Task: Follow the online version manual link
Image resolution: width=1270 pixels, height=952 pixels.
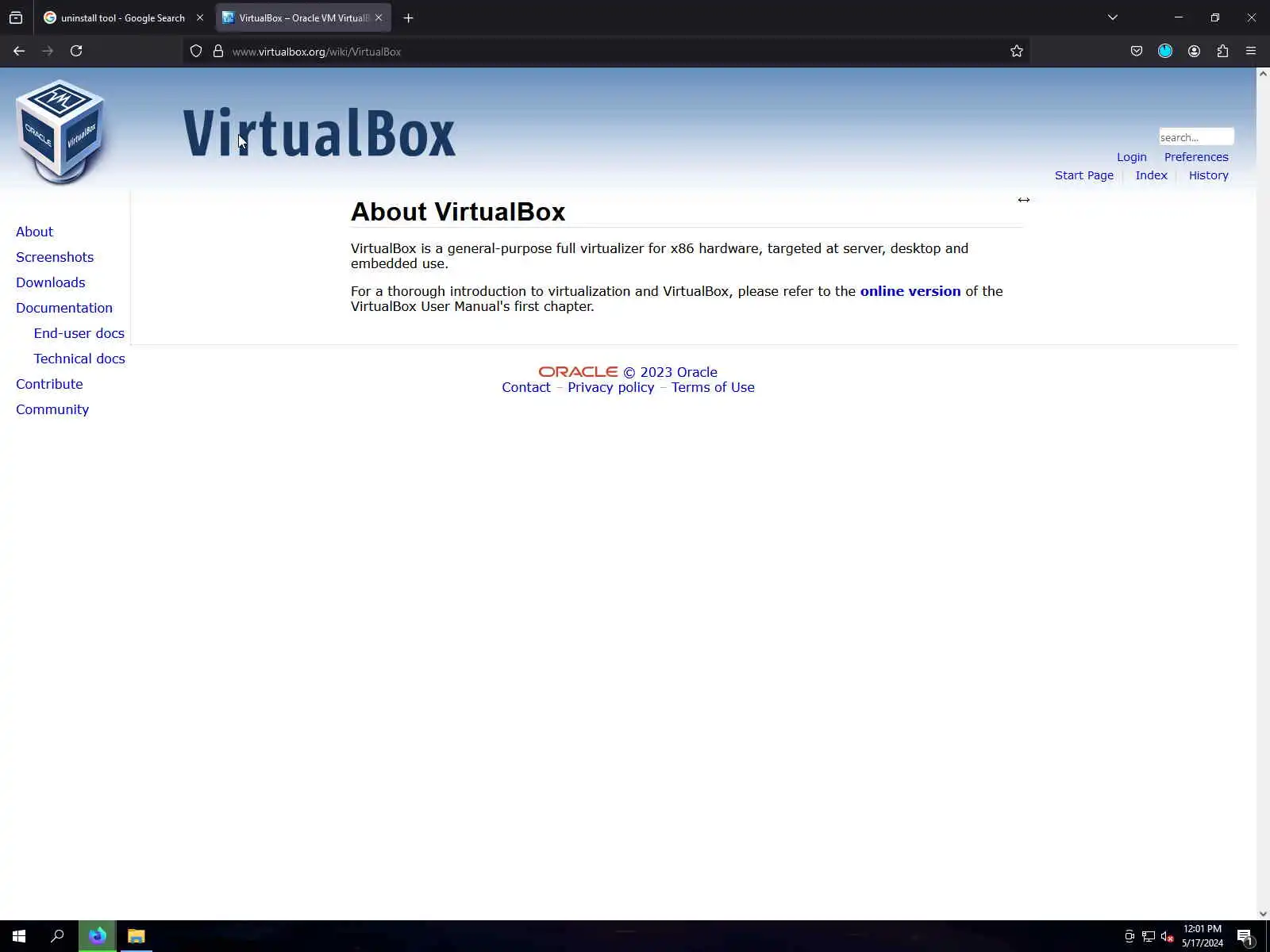Action: (x=910, y=291)
